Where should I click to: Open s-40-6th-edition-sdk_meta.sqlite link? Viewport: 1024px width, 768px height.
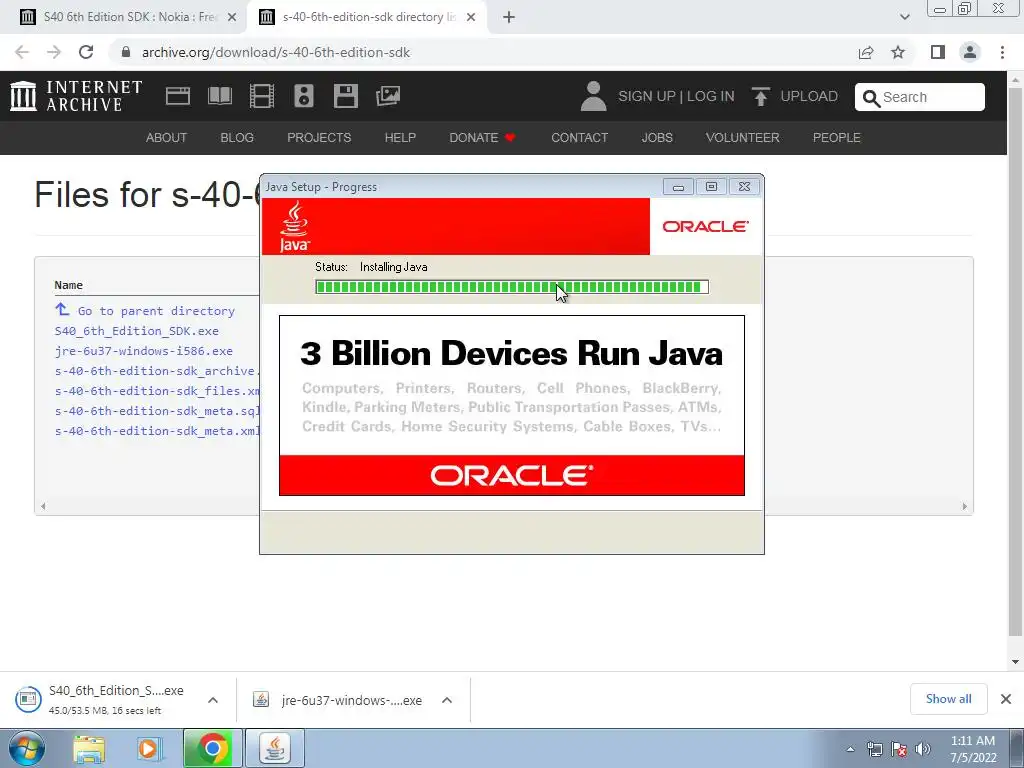157,411
